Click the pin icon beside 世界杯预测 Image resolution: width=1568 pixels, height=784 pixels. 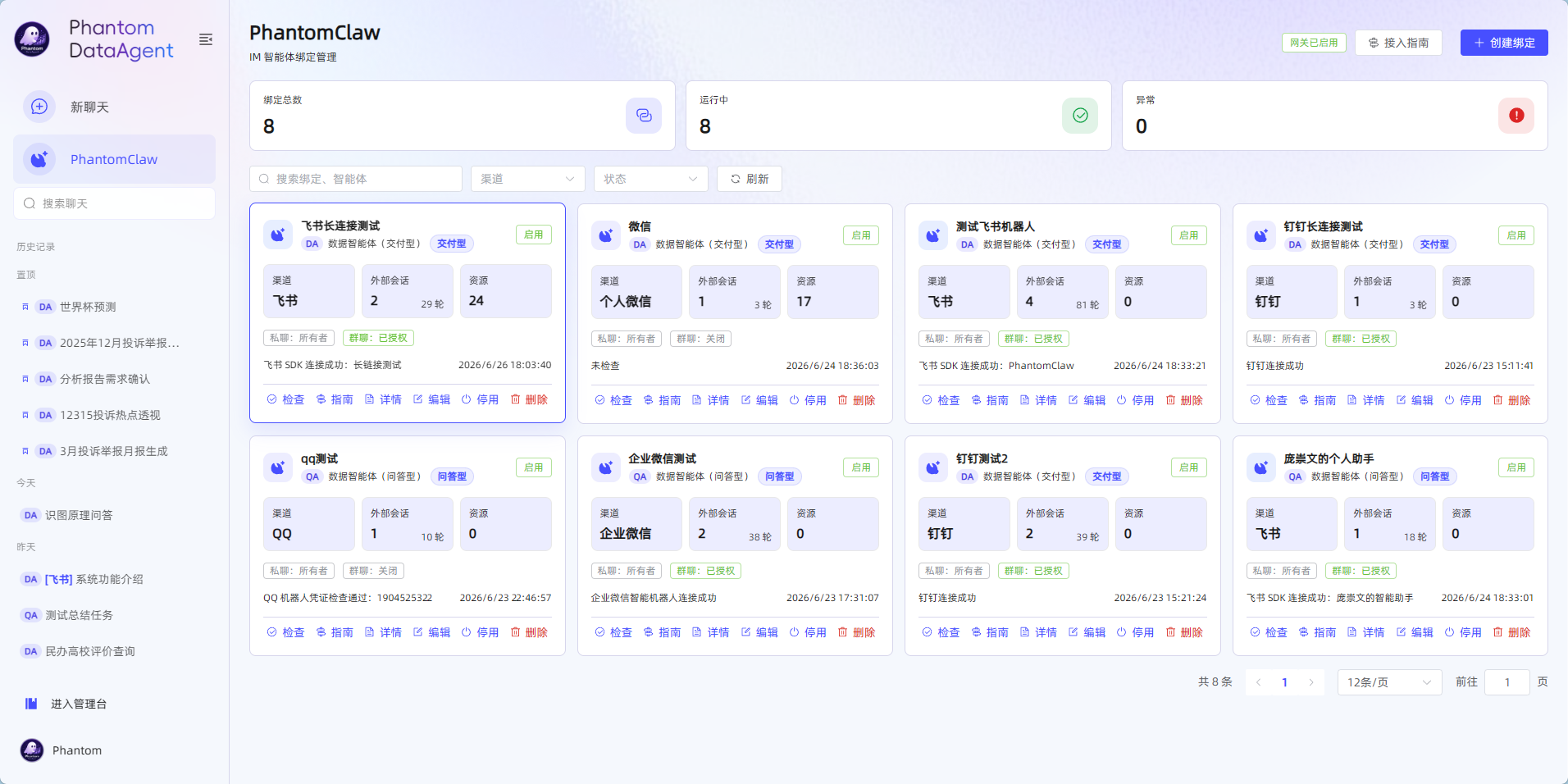(25, 307)
